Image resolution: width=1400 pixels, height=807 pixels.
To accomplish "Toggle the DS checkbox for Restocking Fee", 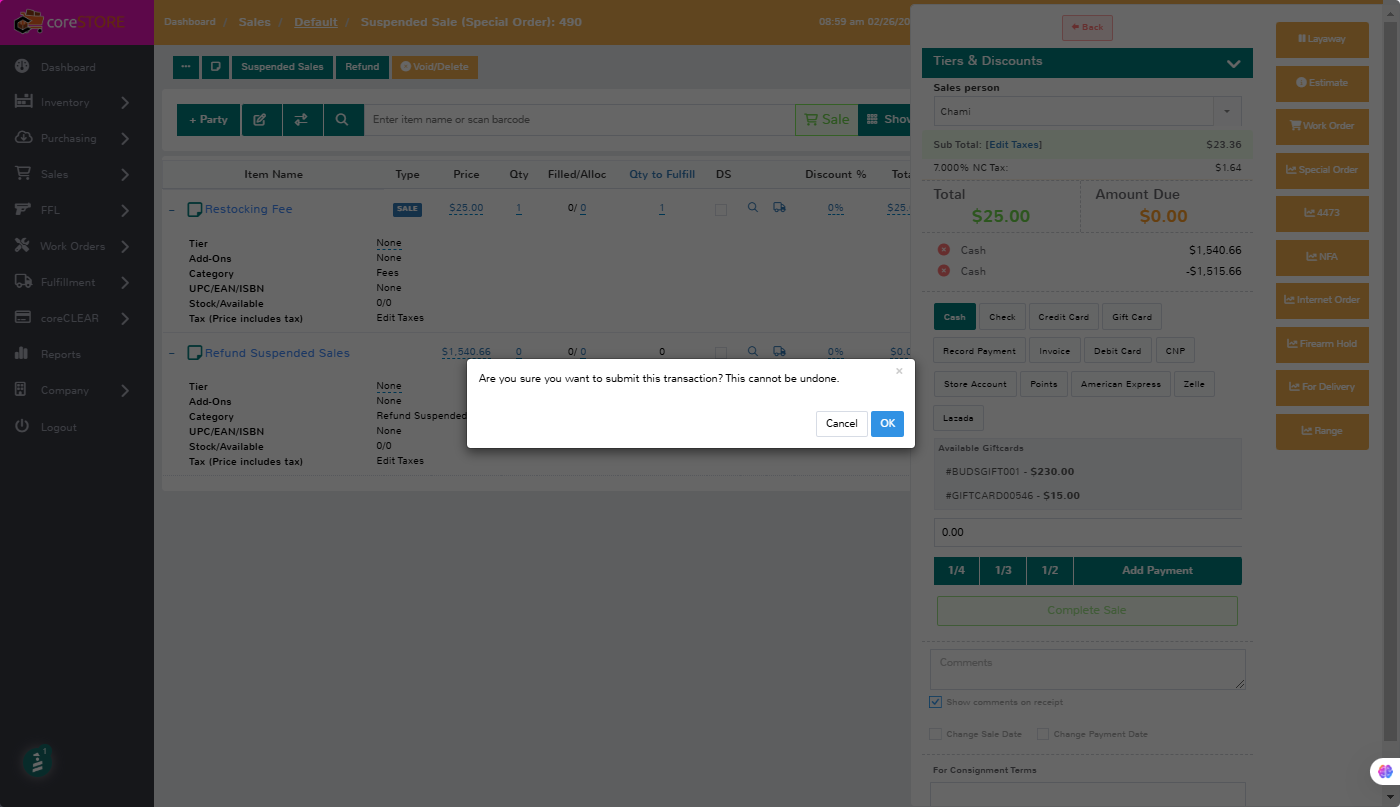I will [x=721, y=210].
